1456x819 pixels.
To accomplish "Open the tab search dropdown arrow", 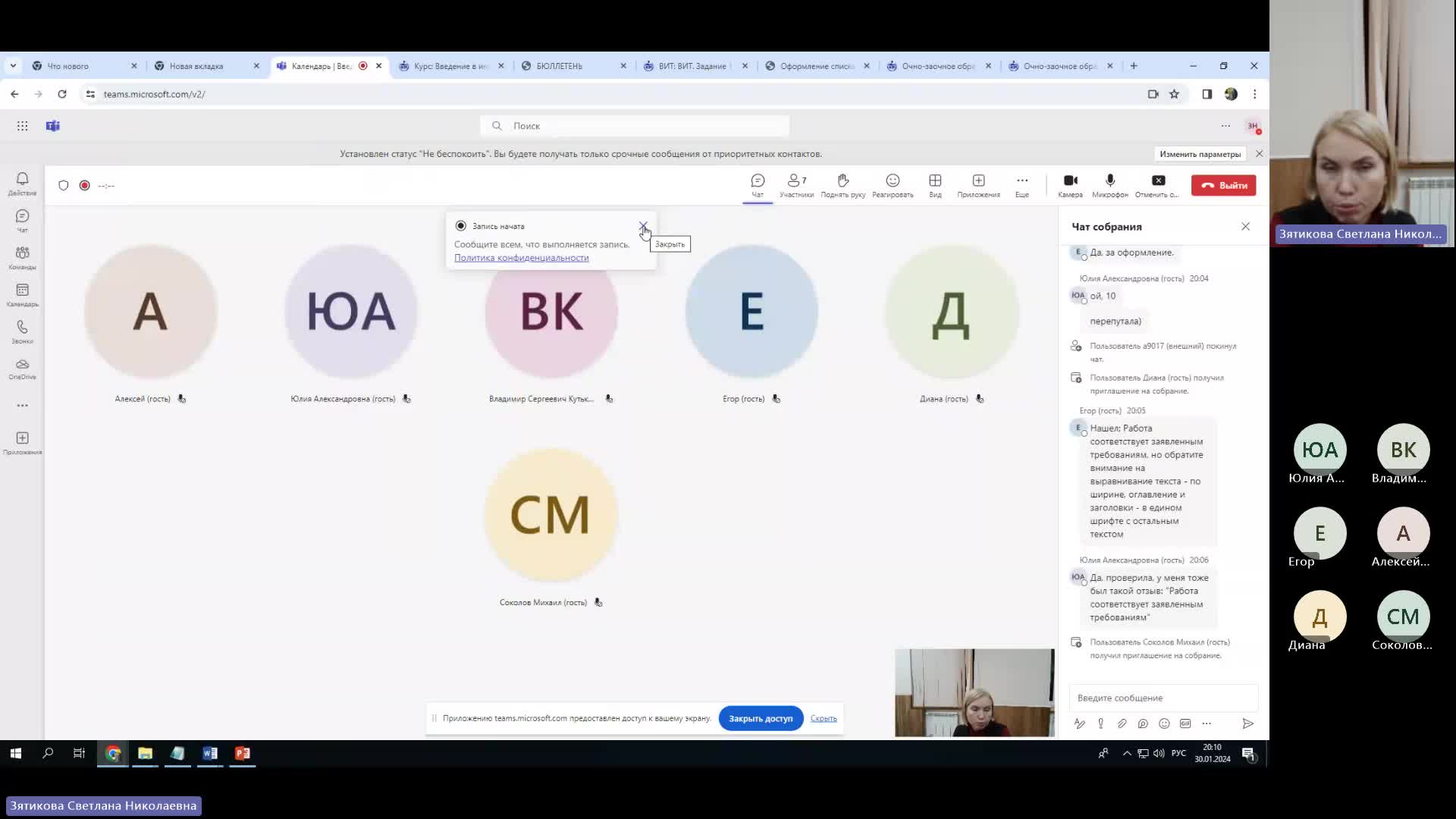I will pos(13,66).
